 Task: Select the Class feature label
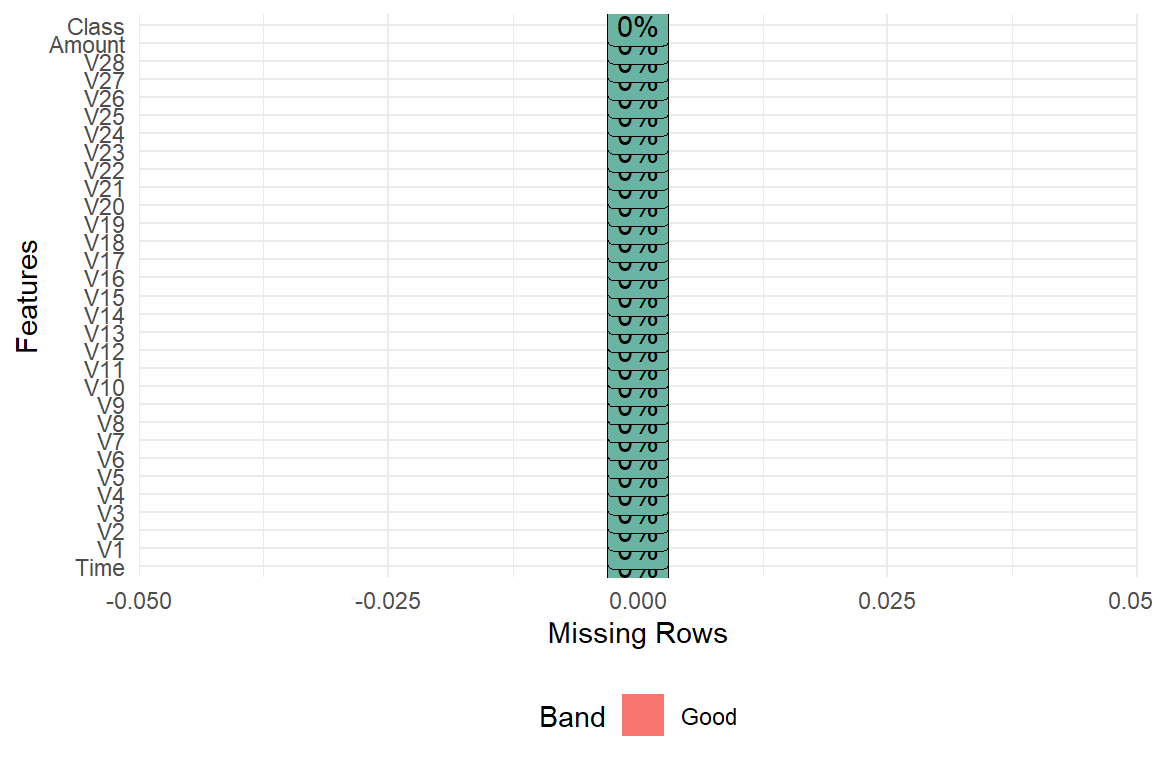pos(96,27)
